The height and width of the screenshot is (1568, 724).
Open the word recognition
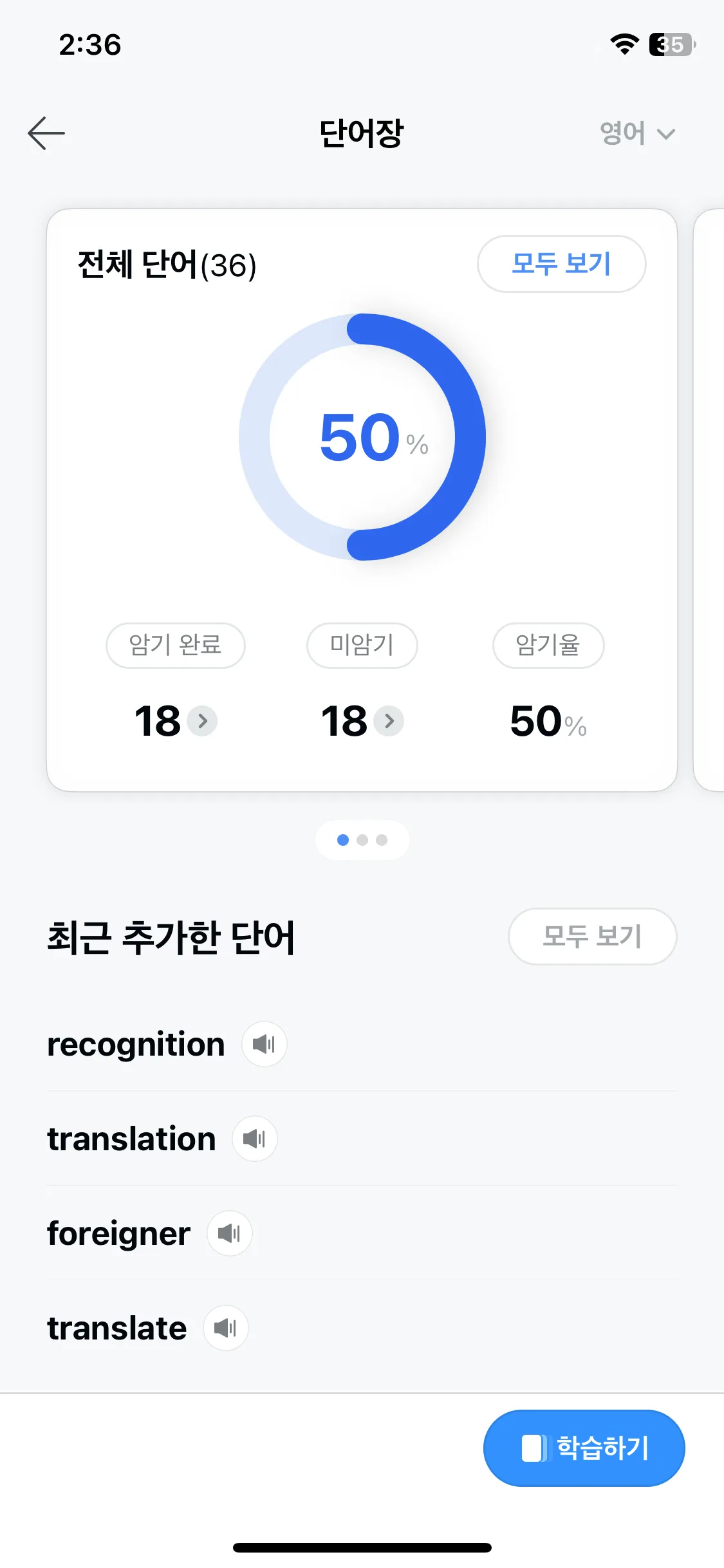(x=136, y=1044)
